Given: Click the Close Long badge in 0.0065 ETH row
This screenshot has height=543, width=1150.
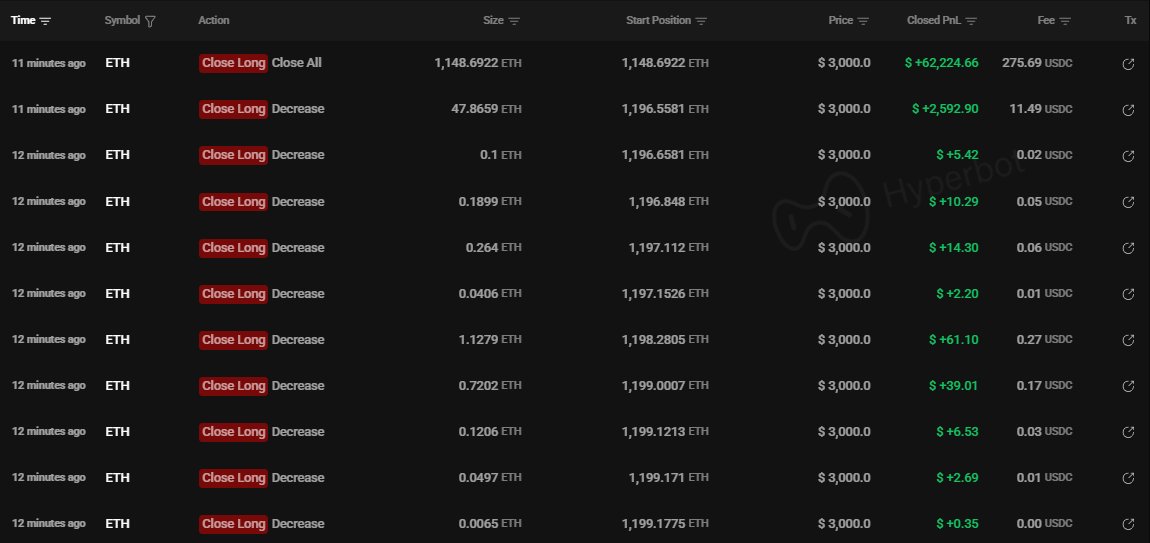Looking at the screenshot, I should 233,524.
